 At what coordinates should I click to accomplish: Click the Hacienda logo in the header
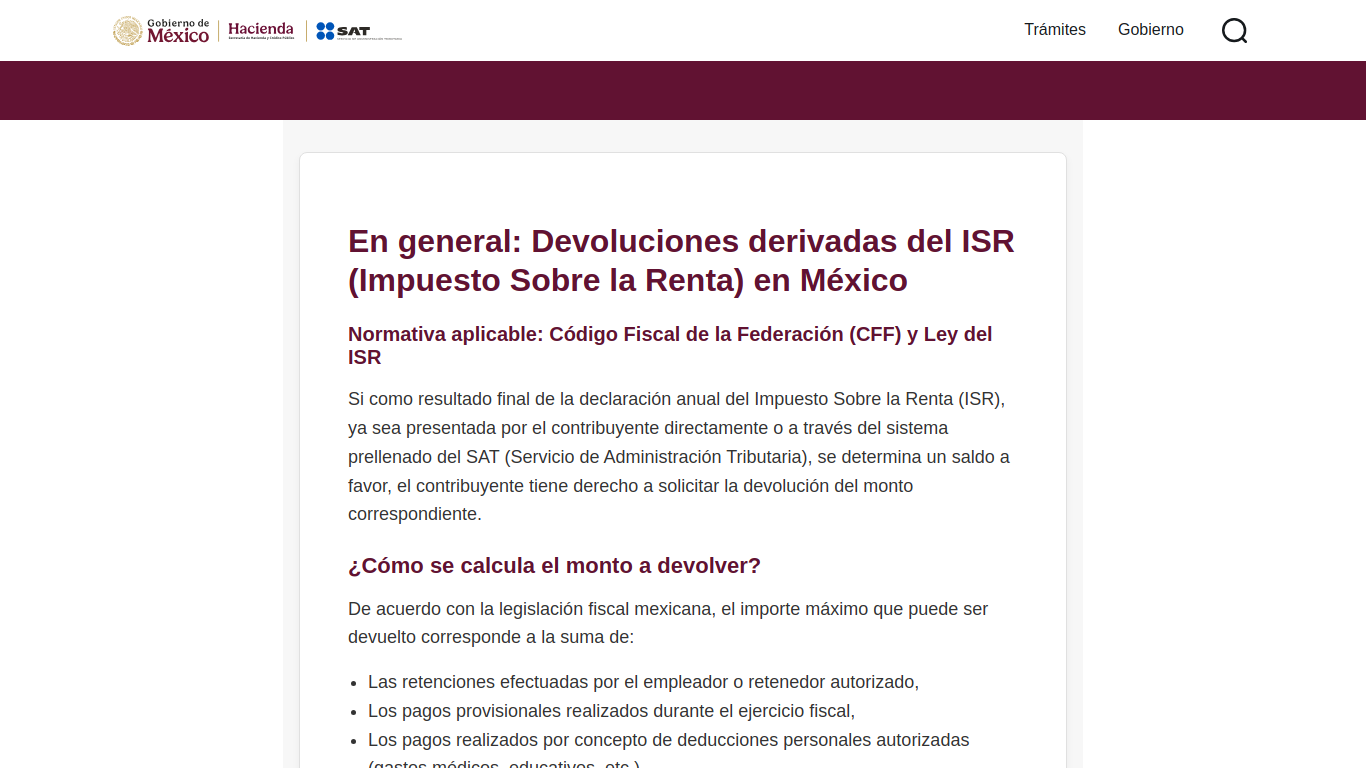pos(261,31)
